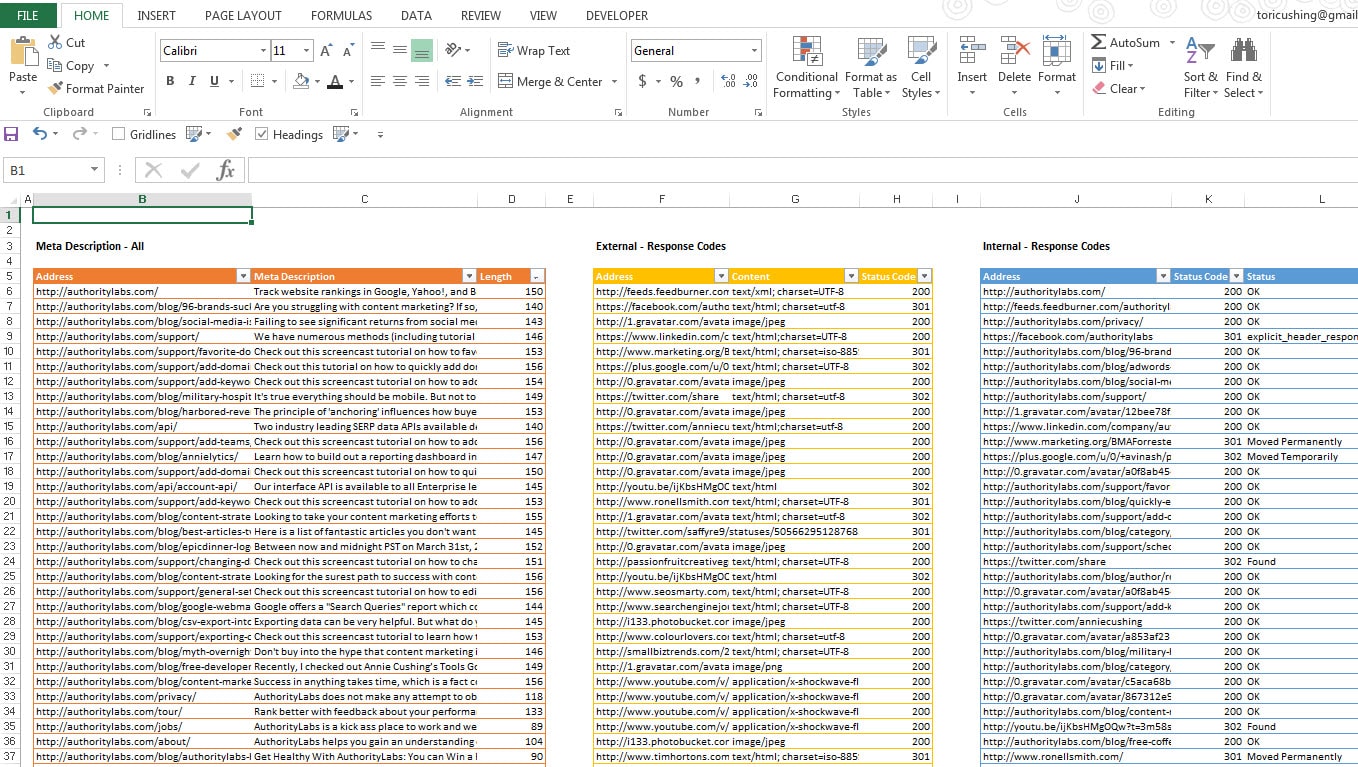Image resolution: width=1358 pixels, height=767 pixels.
Task: Expand AutoSum options arrow
Action: pyautogui.click(x=1172, y=42)
